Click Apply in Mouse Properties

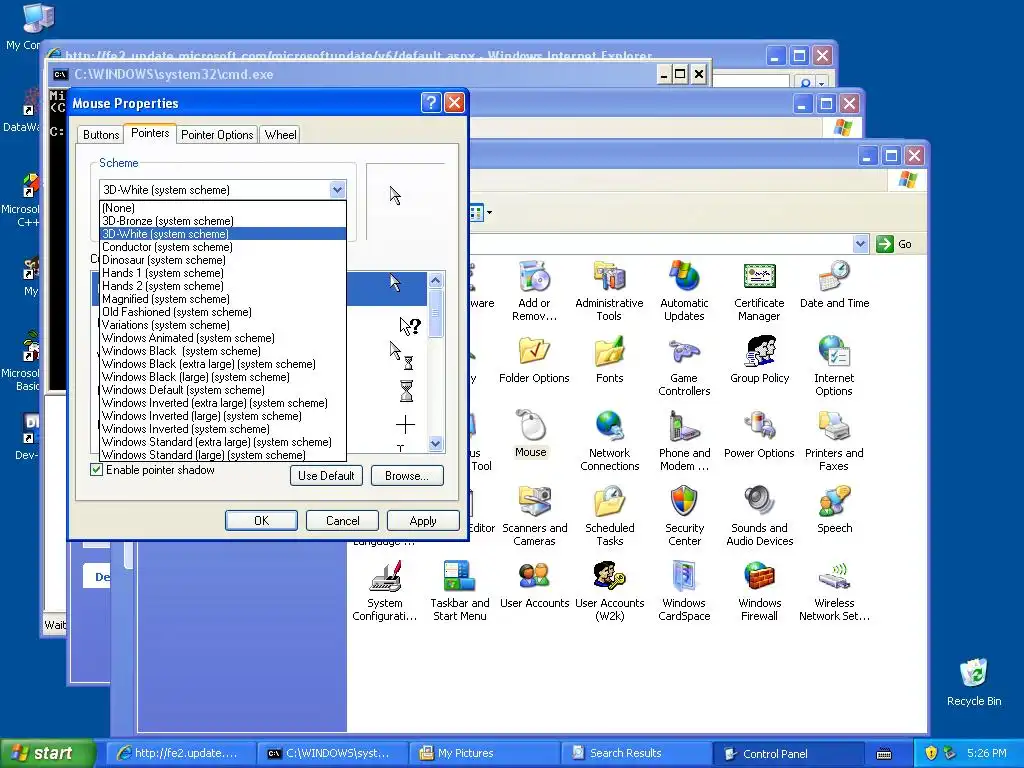[x=423, y=520]
